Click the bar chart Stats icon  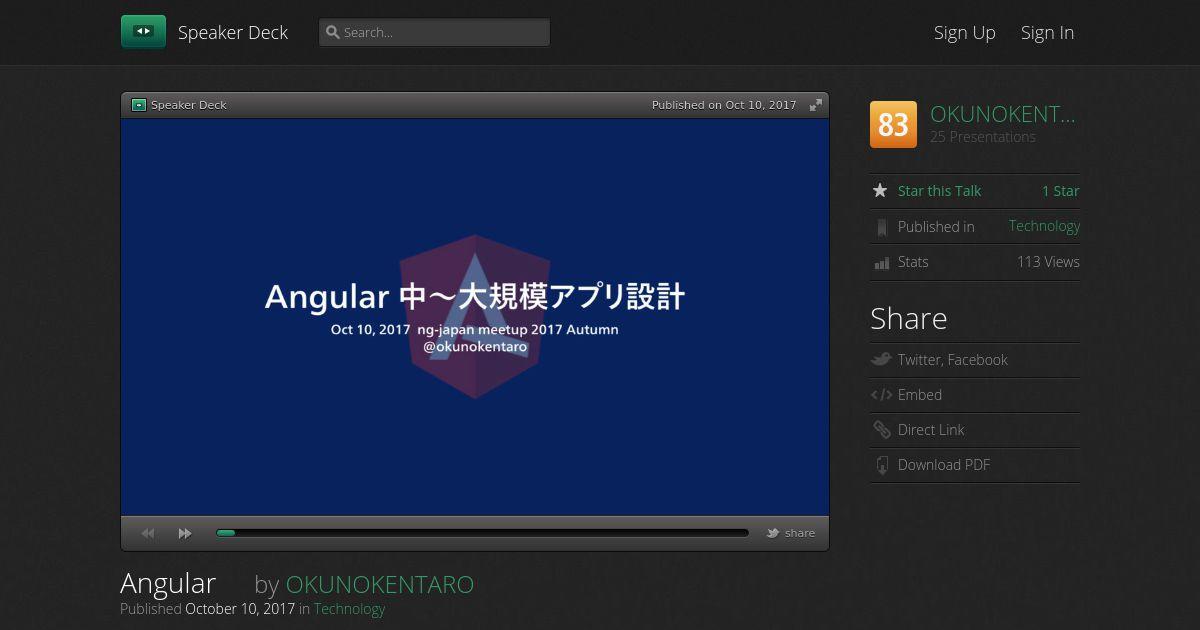tap(881, 263)
